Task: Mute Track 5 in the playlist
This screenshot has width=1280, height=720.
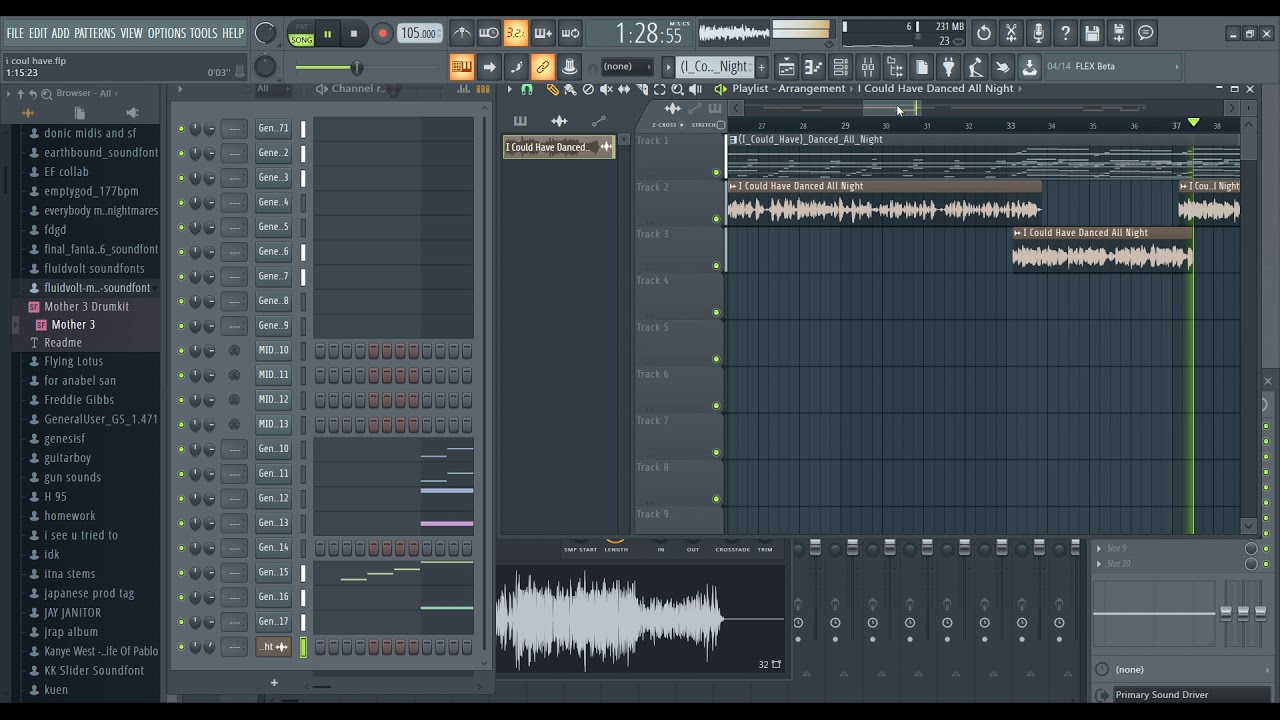Action: [716, 359]
